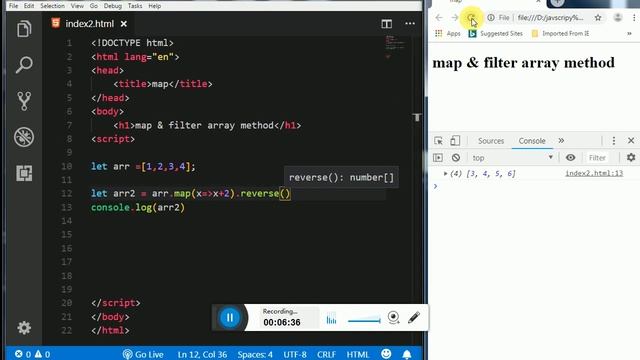Close the index2.html editor tab
Viewport: 640px width, 360px height.
[124, 24]
